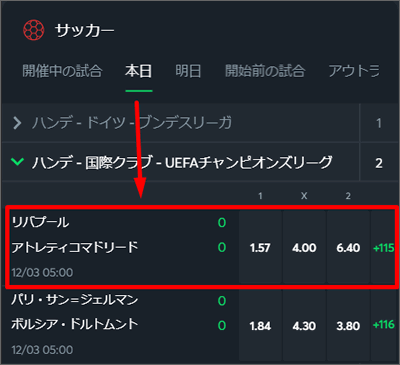Bet on Paris Saint-Germain win odds 1.84
400x365 pixels.
tap(260, 326)
